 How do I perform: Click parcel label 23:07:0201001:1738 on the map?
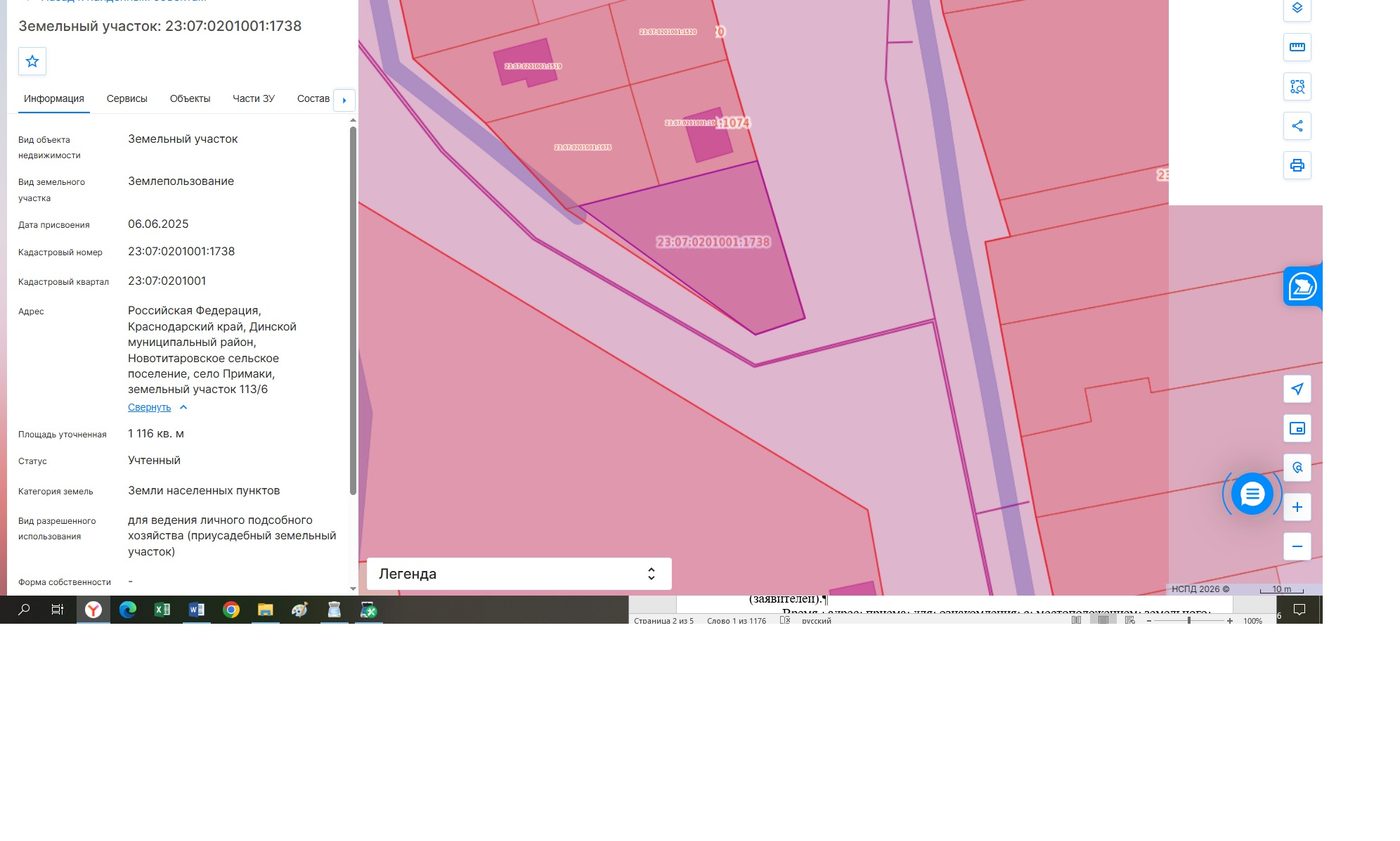tap(713, 242)
